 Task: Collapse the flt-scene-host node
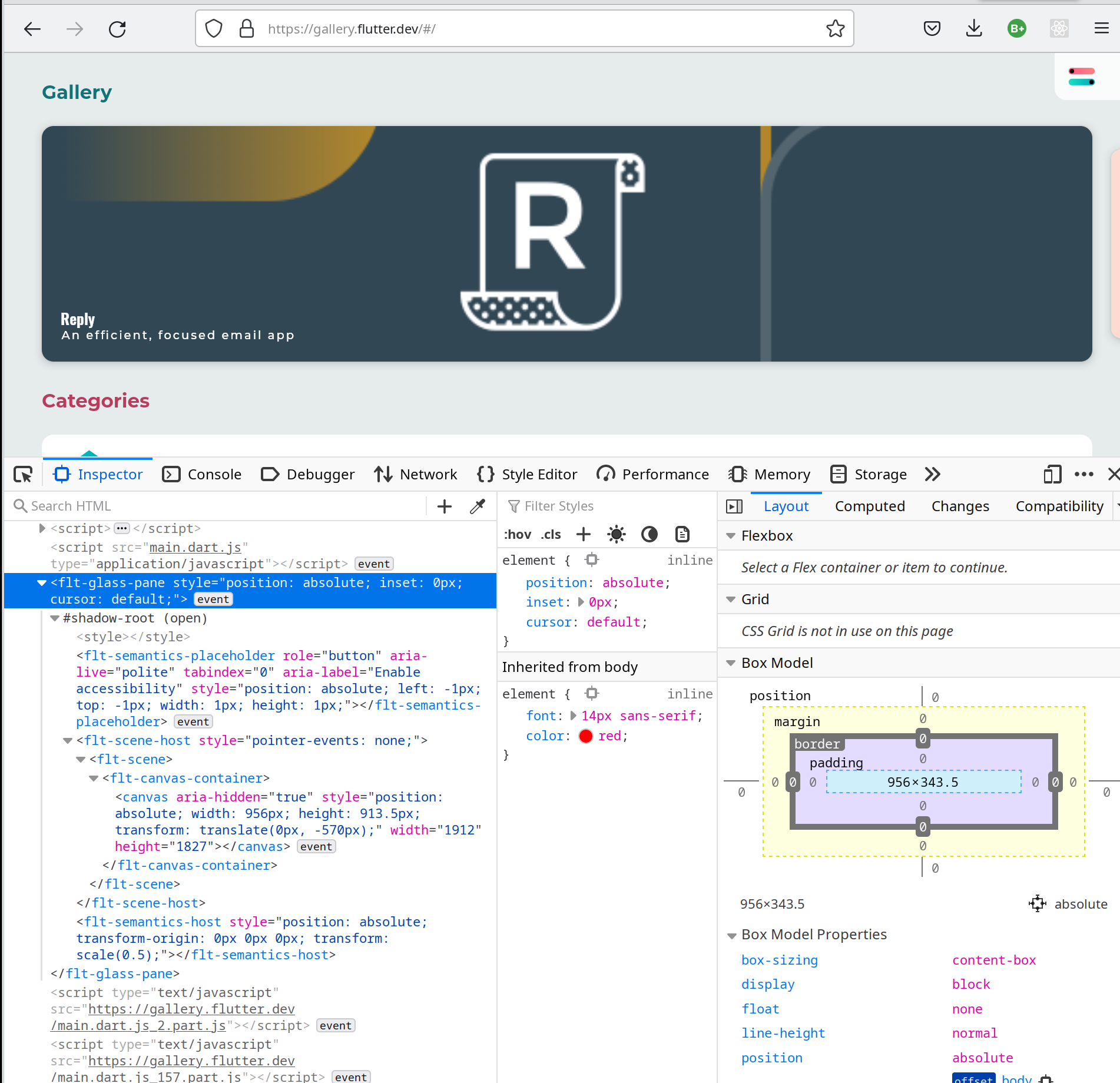point(68,740)
